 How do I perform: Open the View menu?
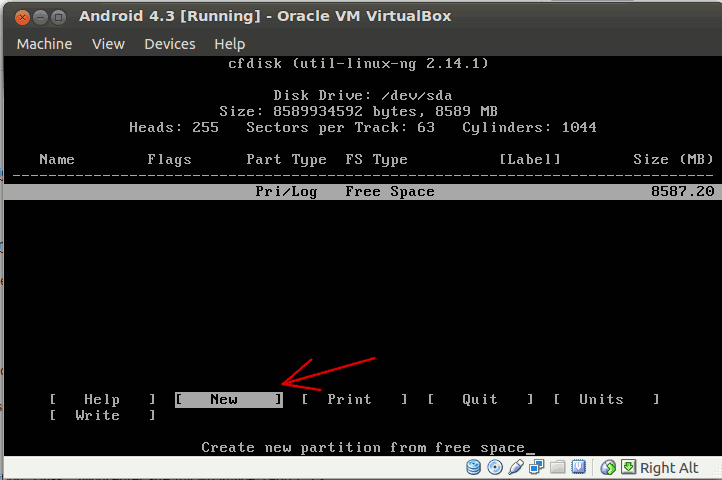tap(108, 44)
